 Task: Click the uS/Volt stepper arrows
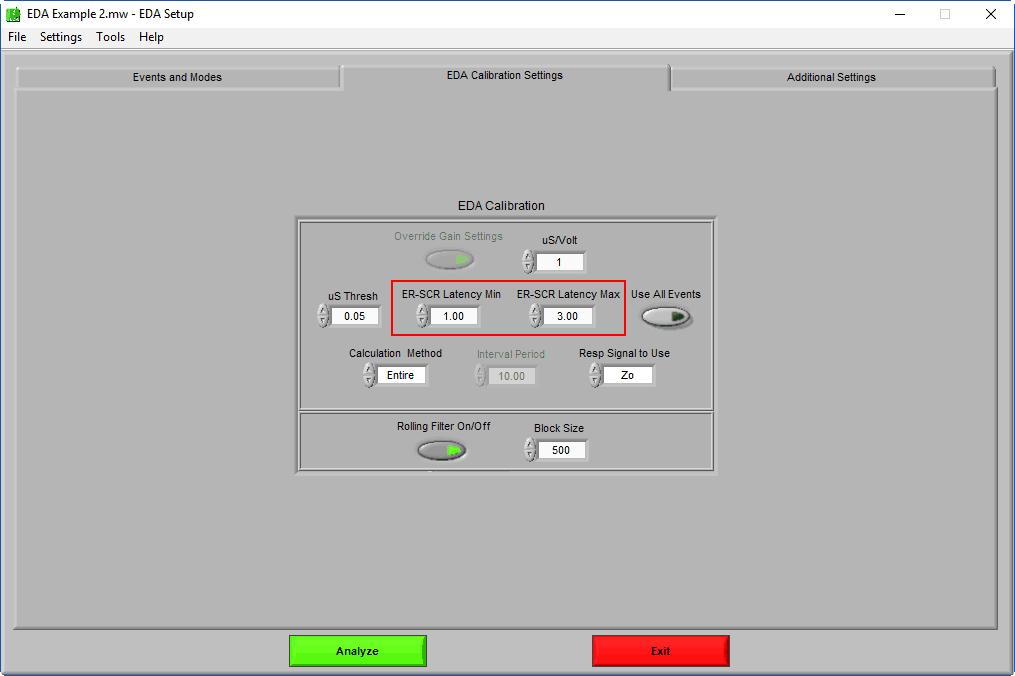[x=528, y=262]
